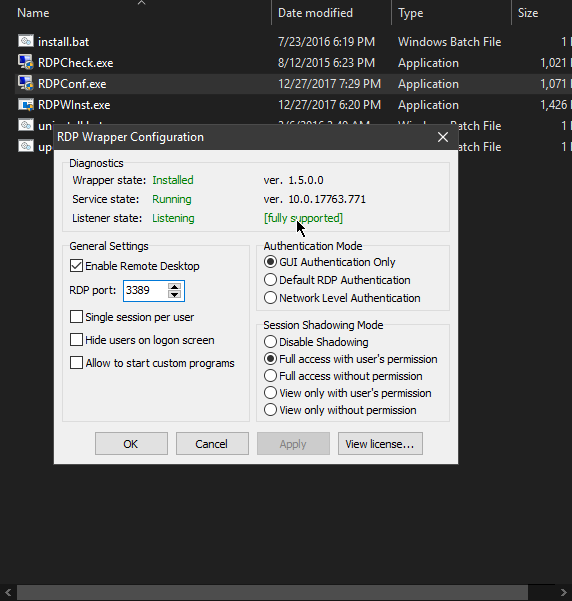Click the horizontal scrollbar thumb
Viewport: 572px width, 601px height.
[x=272, y=593]
